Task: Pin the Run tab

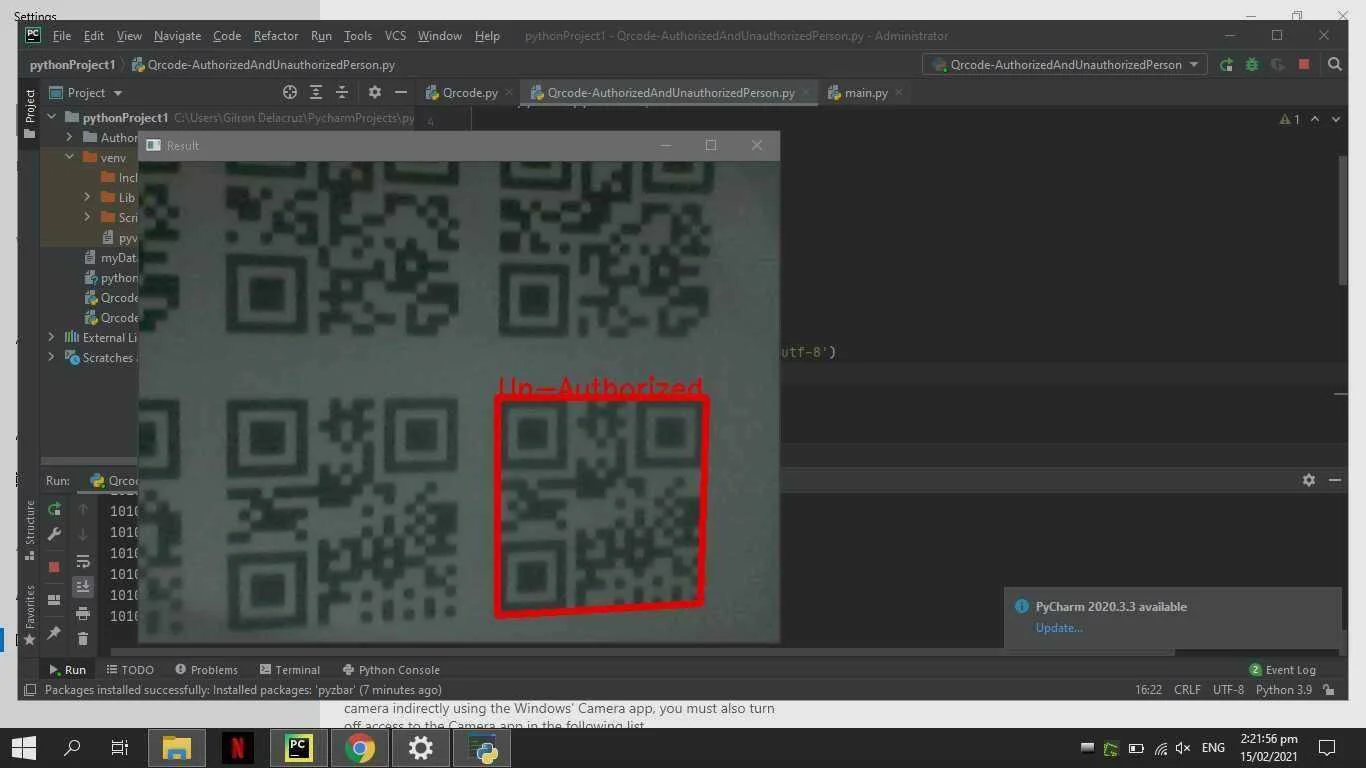Action: tap(54, 633)
